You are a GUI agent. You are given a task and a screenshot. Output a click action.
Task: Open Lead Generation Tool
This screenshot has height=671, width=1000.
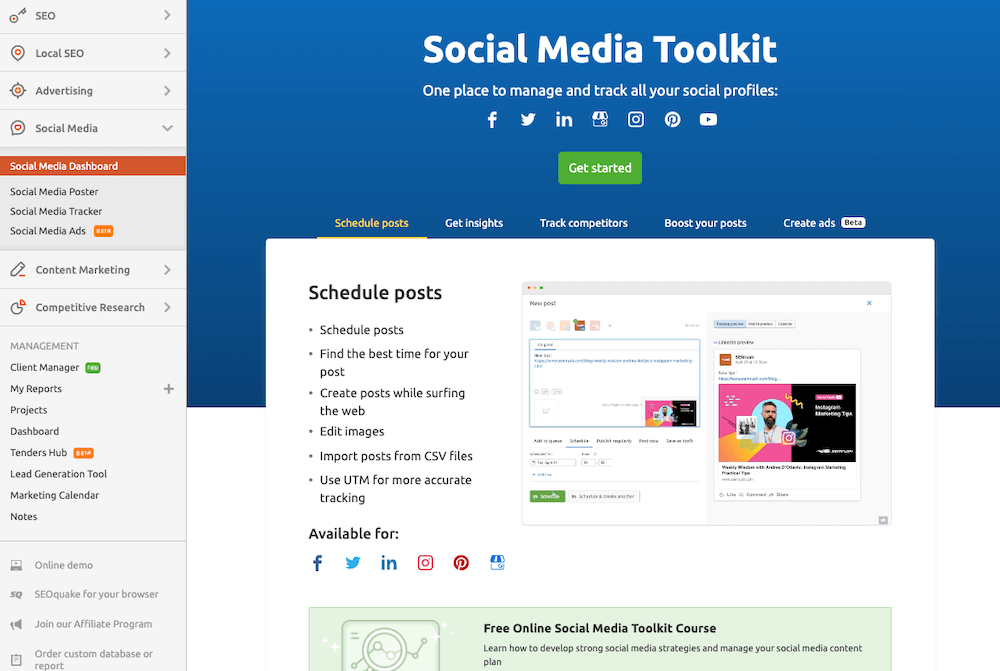point(59,474)
